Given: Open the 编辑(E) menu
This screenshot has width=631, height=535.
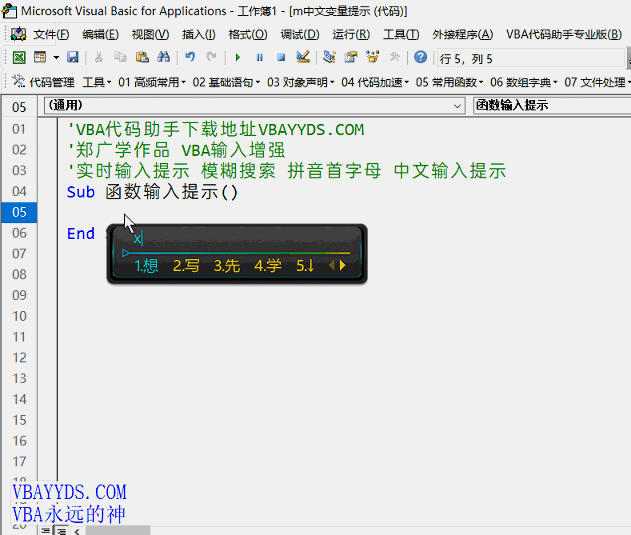Looking at the screenshot, I should [x=100, y=35].
